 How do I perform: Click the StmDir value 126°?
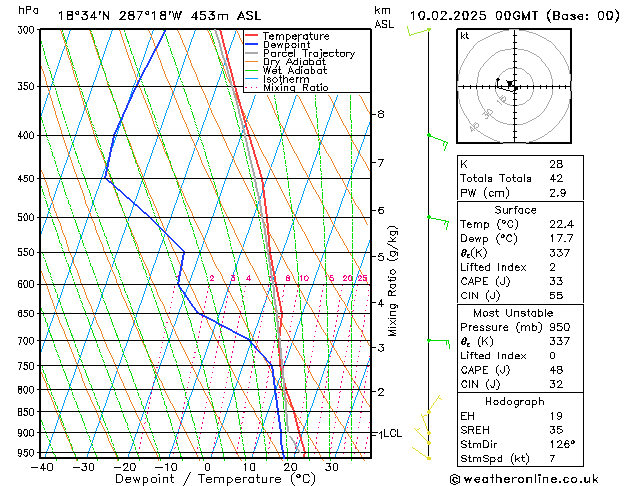(562, 445)
